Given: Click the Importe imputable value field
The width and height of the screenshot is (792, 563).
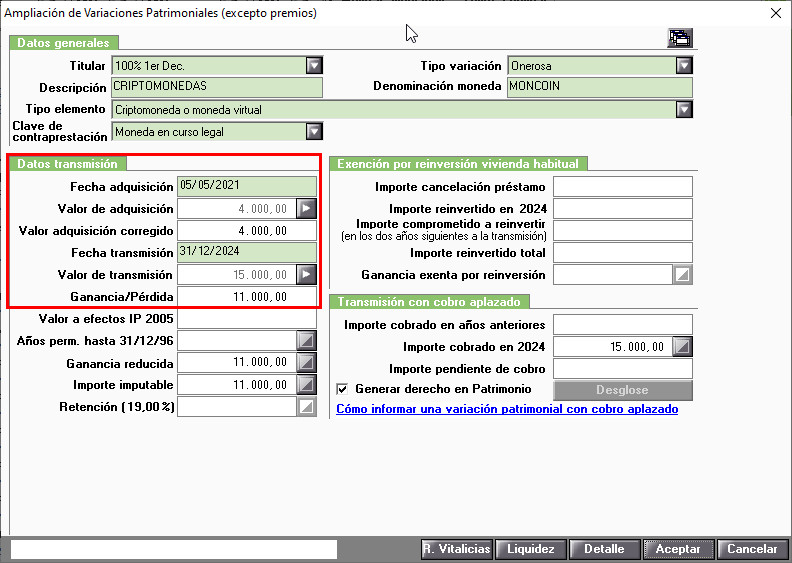Looking at the screenshot, I should [x=237, y=385].
